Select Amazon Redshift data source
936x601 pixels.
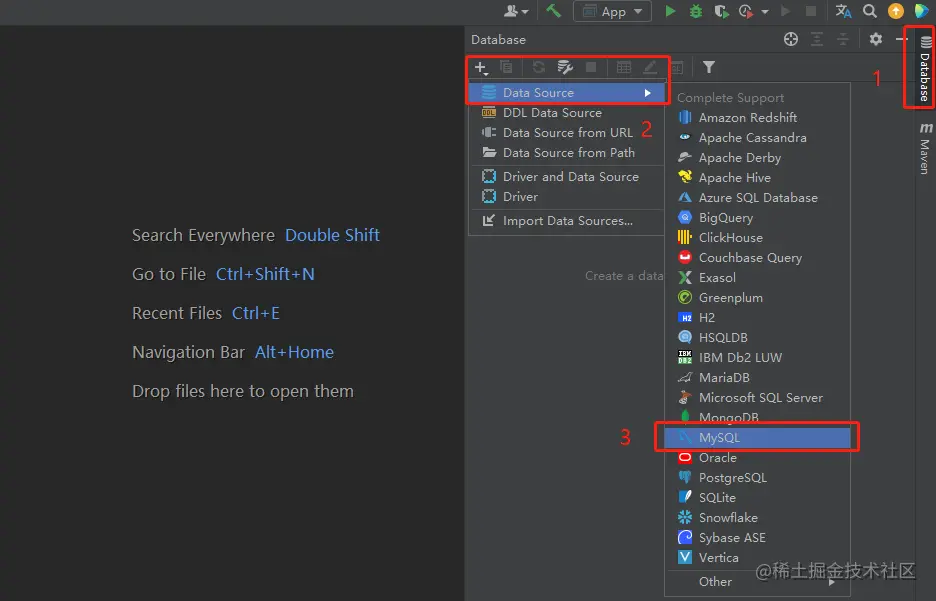(x=757, y=118)
